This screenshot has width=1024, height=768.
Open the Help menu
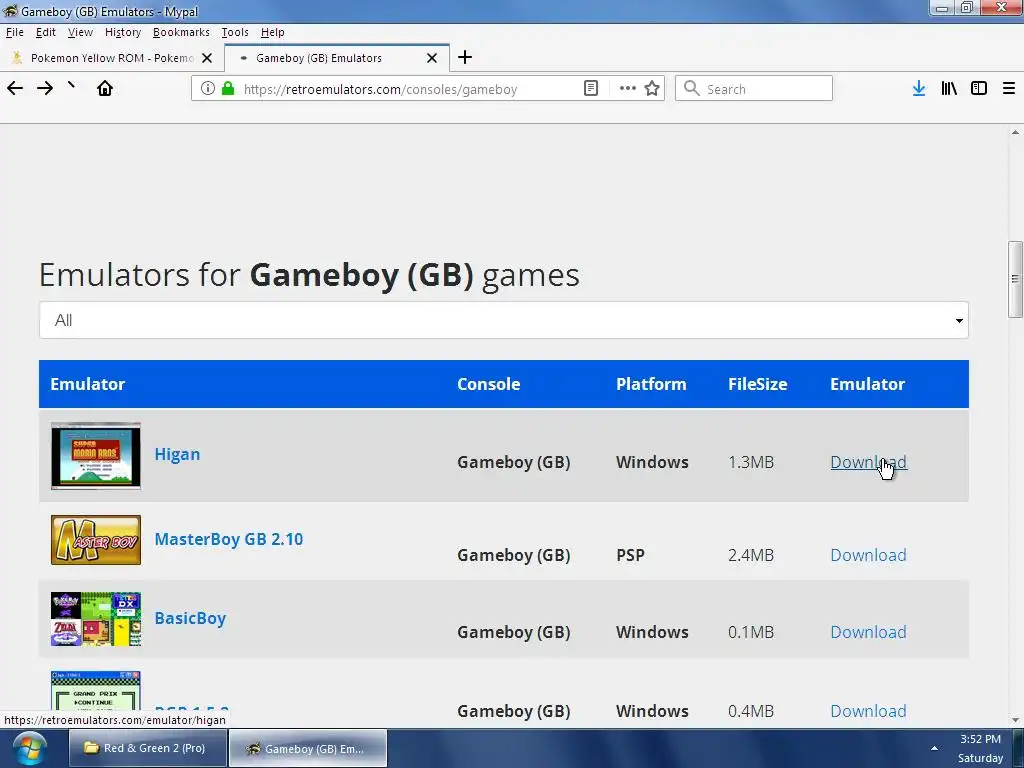point(272,32)
